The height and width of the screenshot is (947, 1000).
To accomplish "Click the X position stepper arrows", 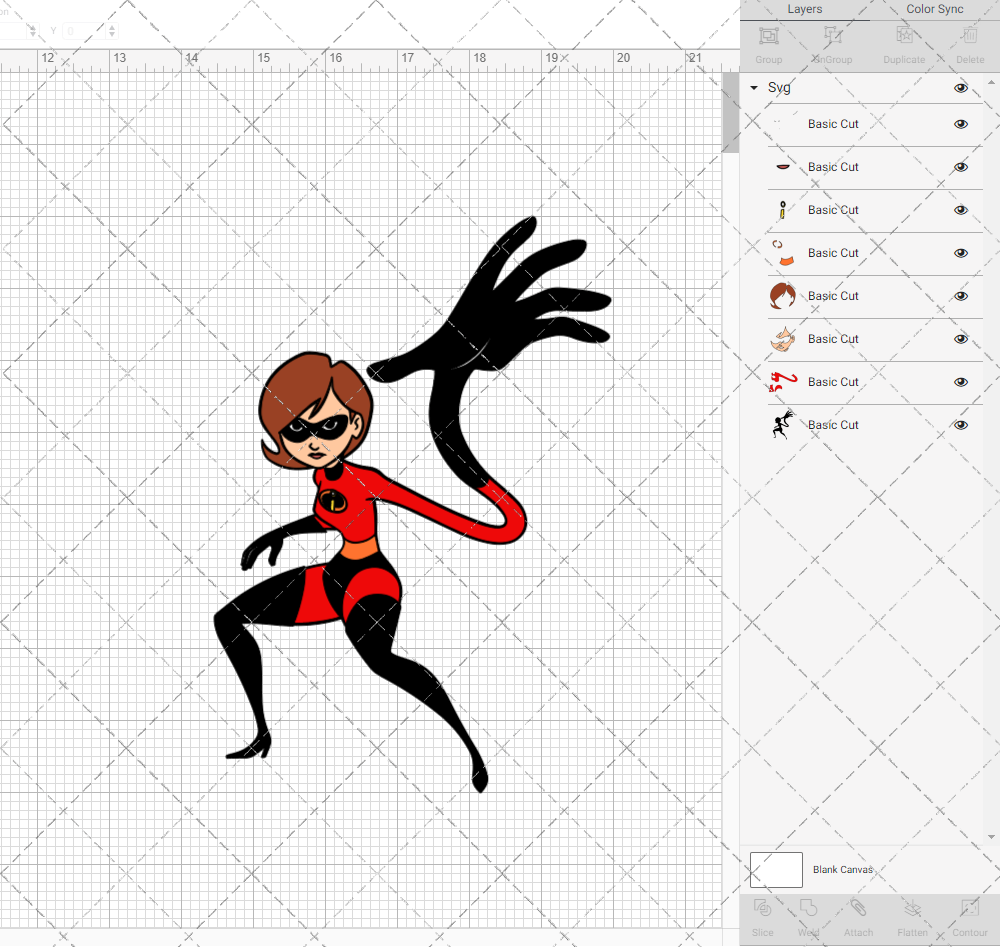I will [33, 30].
